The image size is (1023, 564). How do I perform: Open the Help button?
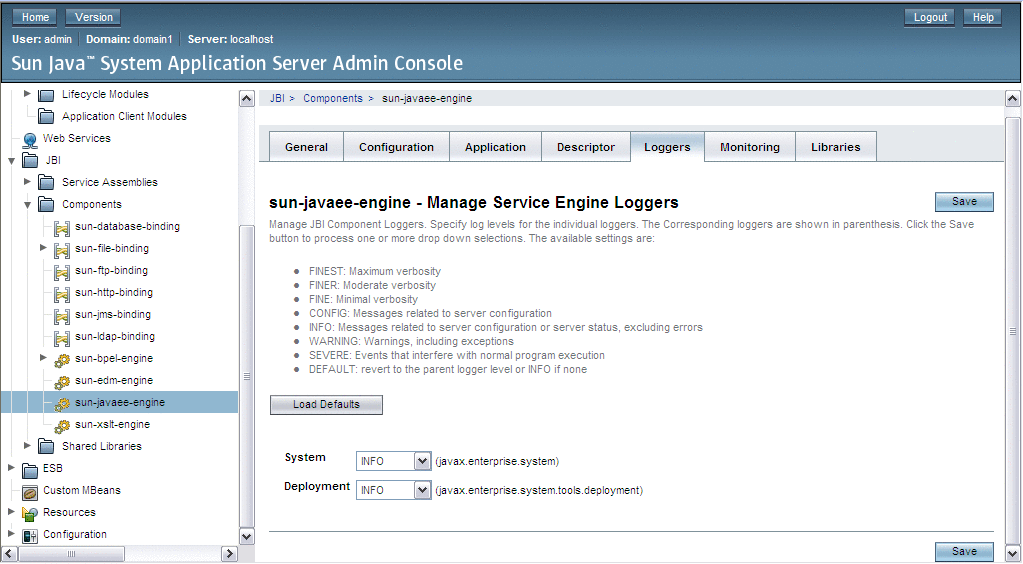[x=983, y=18]
